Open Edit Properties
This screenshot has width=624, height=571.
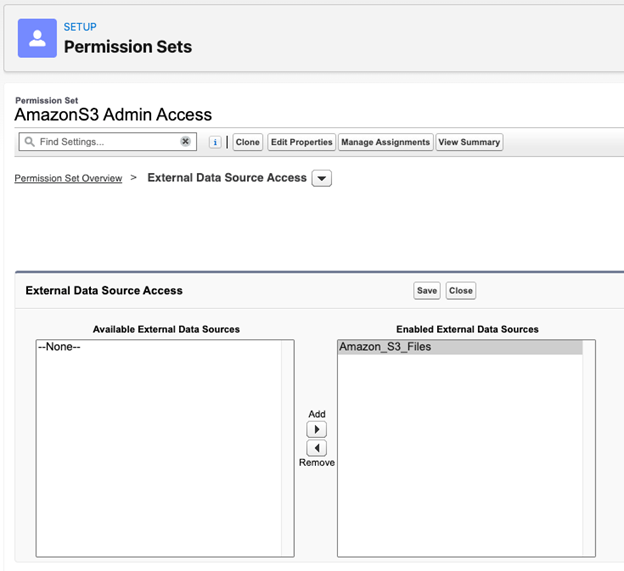pos(301,142)
